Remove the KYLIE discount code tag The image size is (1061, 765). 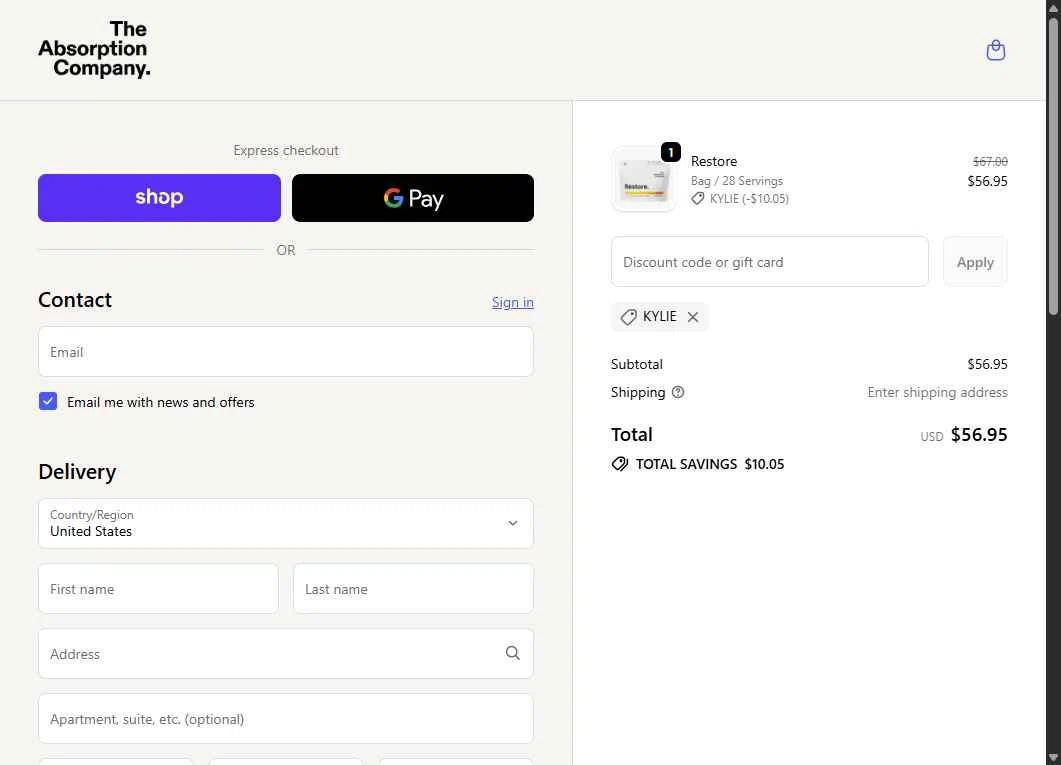tap(693, 317)
